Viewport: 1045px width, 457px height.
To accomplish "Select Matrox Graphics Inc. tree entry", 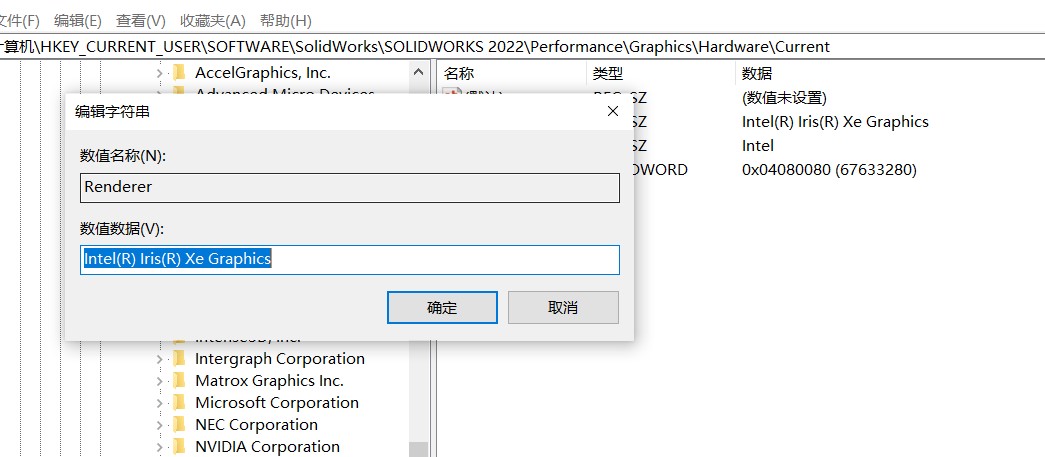I will (269, 380).
